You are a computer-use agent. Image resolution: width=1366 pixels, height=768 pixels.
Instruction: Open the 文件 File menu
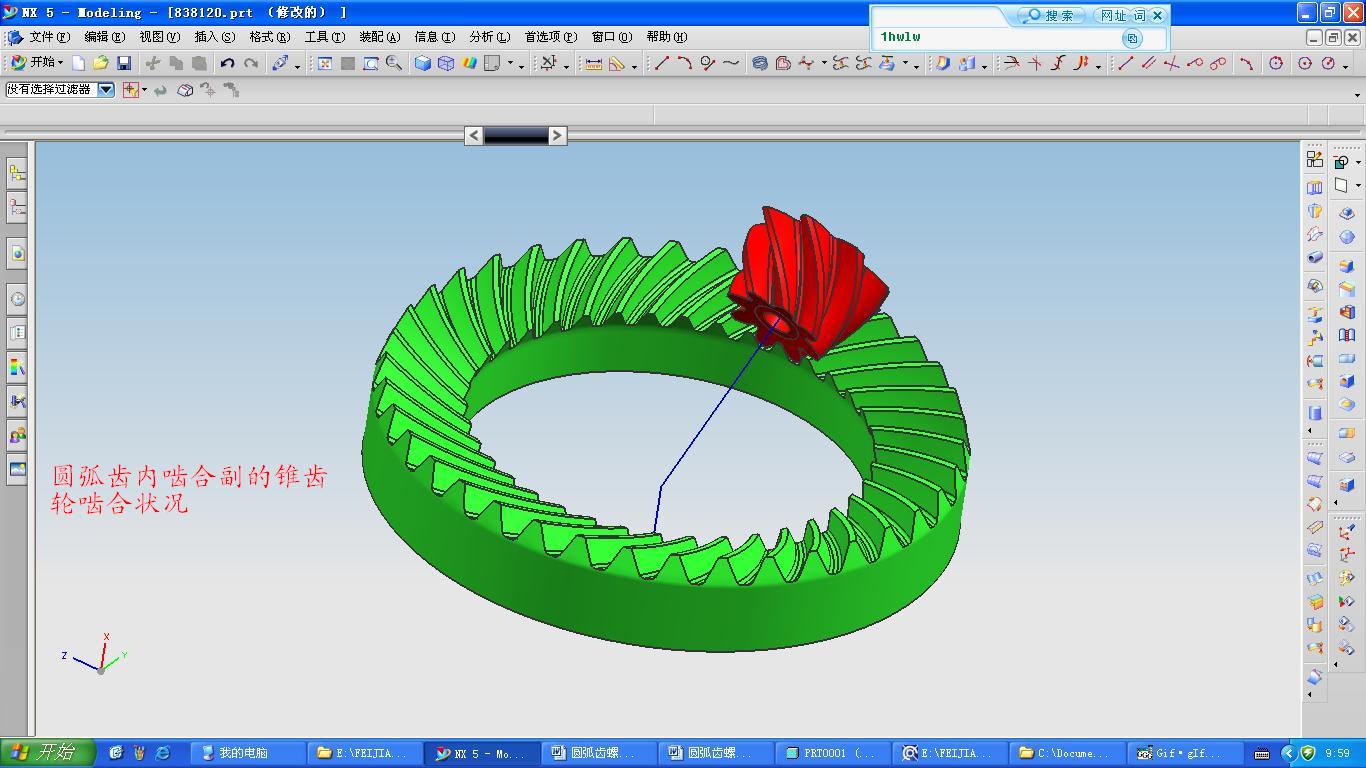click(x=49, y=37)
